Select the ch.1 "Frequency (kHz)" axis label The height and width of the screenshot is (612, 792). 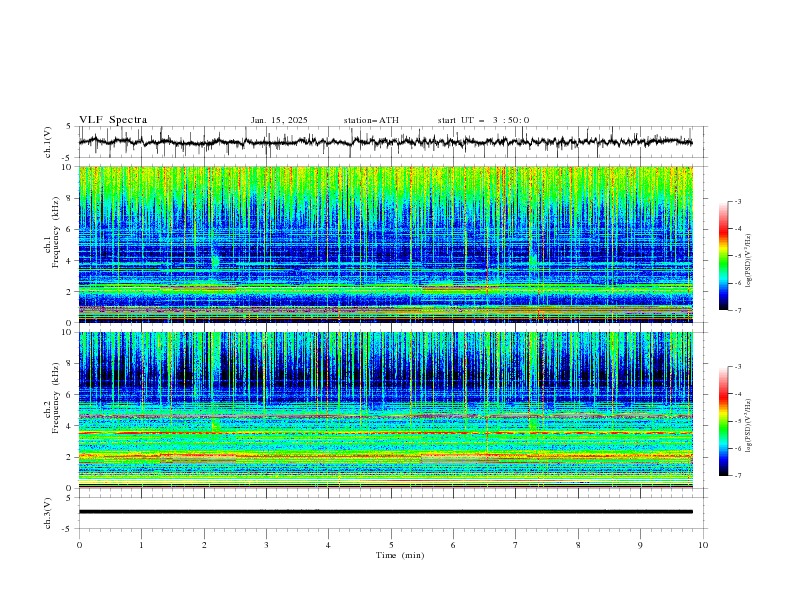(56, 233)
